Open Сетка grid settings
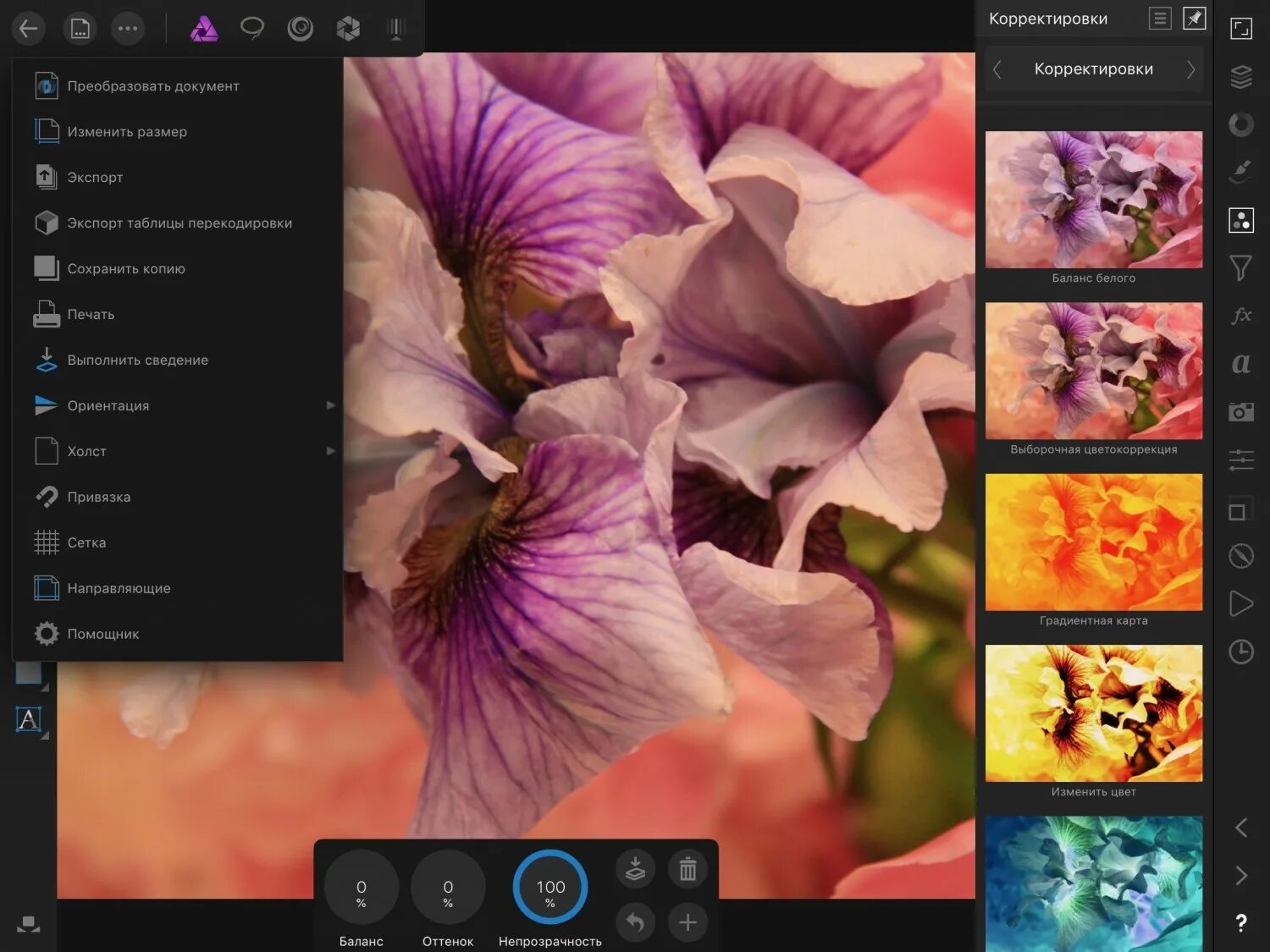 point(178,542)
